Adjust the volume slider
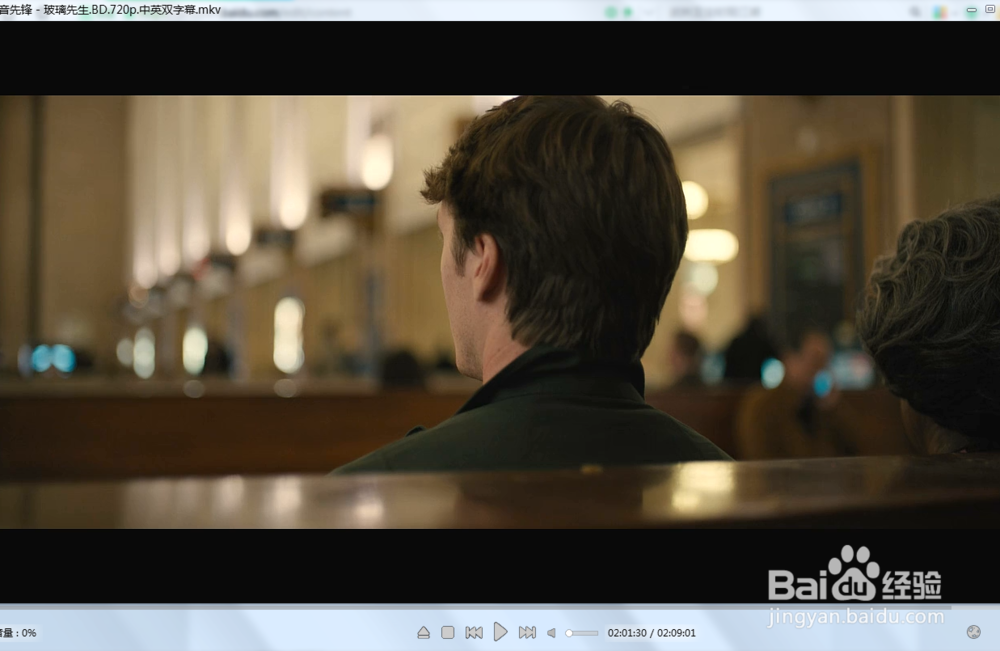 (582, 633)
